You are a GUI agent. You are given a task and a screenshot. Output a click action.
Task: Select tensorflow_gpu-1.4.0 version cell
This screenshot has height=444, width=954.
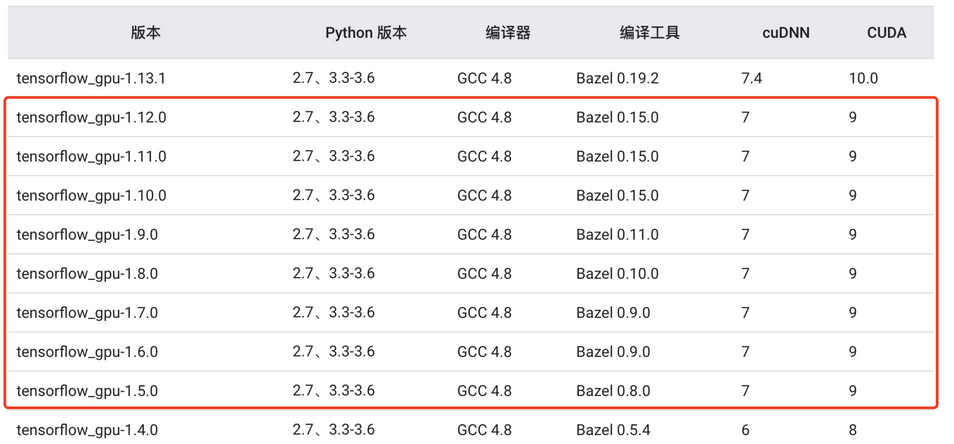[x=87, y=430]
